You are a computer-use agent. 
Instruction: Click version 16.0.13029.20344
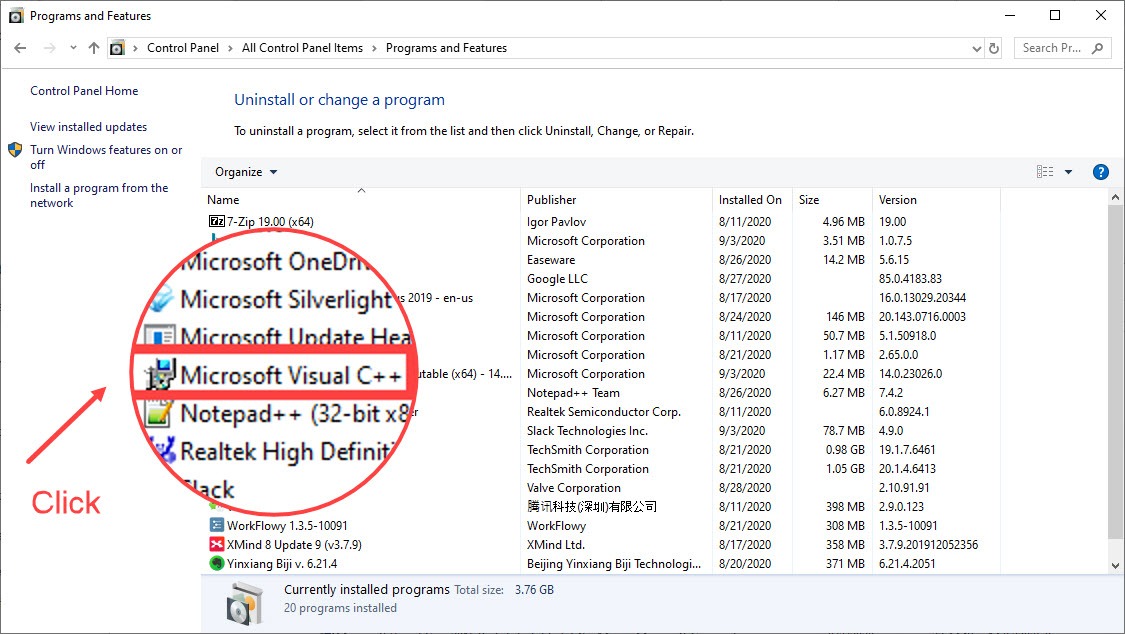pos(923,298)
